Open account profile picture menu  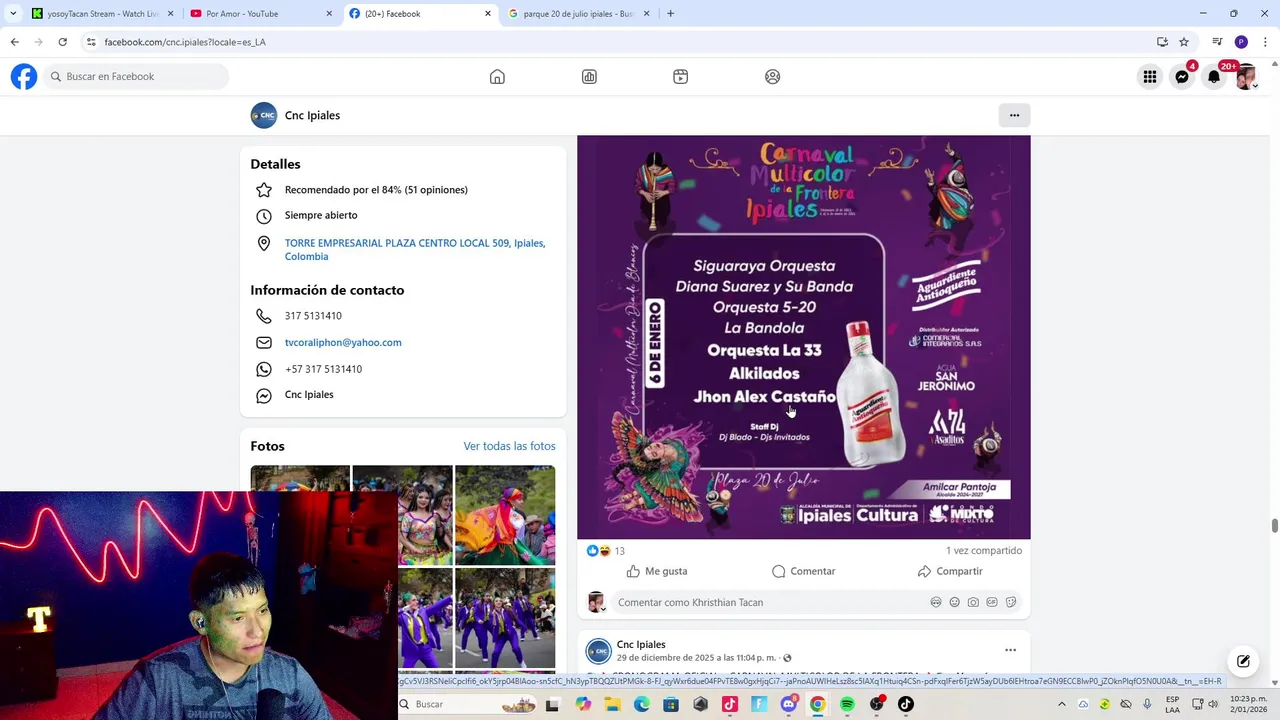pyautogui.click(x=1246, y=77)
